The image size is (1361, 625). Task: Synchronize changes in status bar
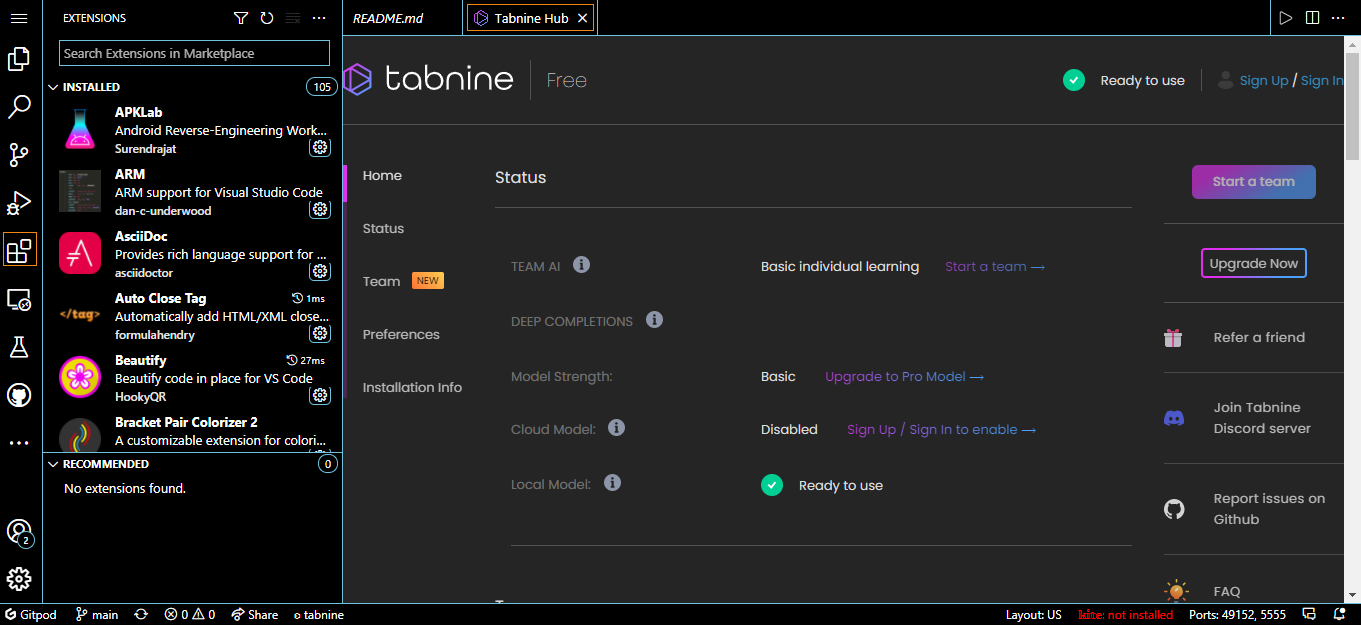pos(141,614)
